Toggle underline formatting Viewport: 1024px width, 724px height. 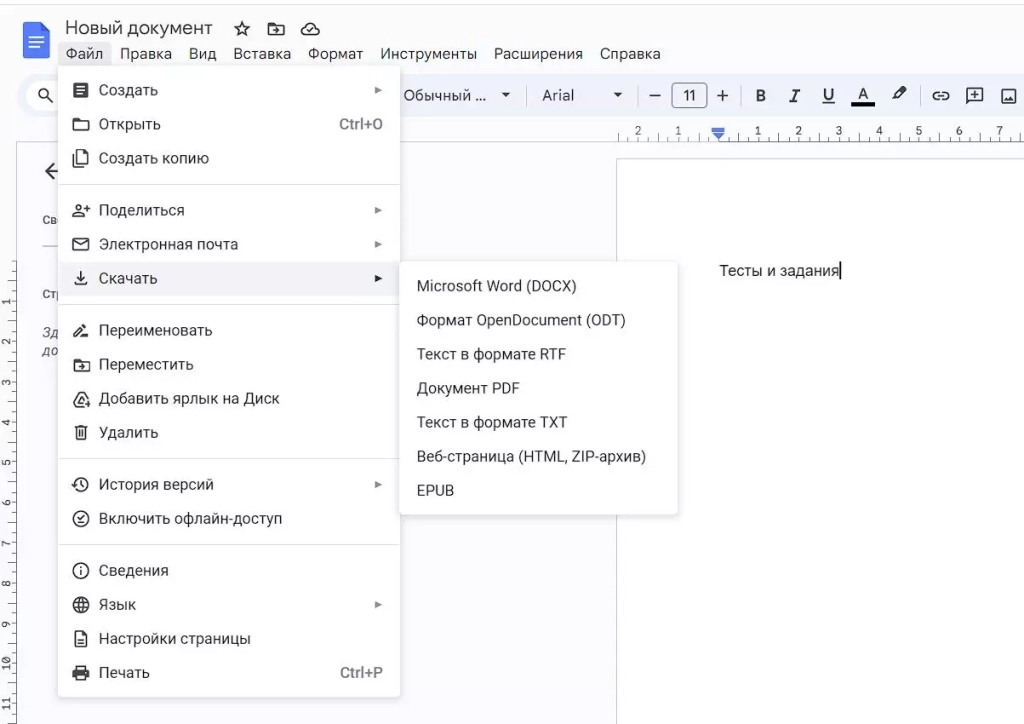pyautogui.click(x=828, y=96)
